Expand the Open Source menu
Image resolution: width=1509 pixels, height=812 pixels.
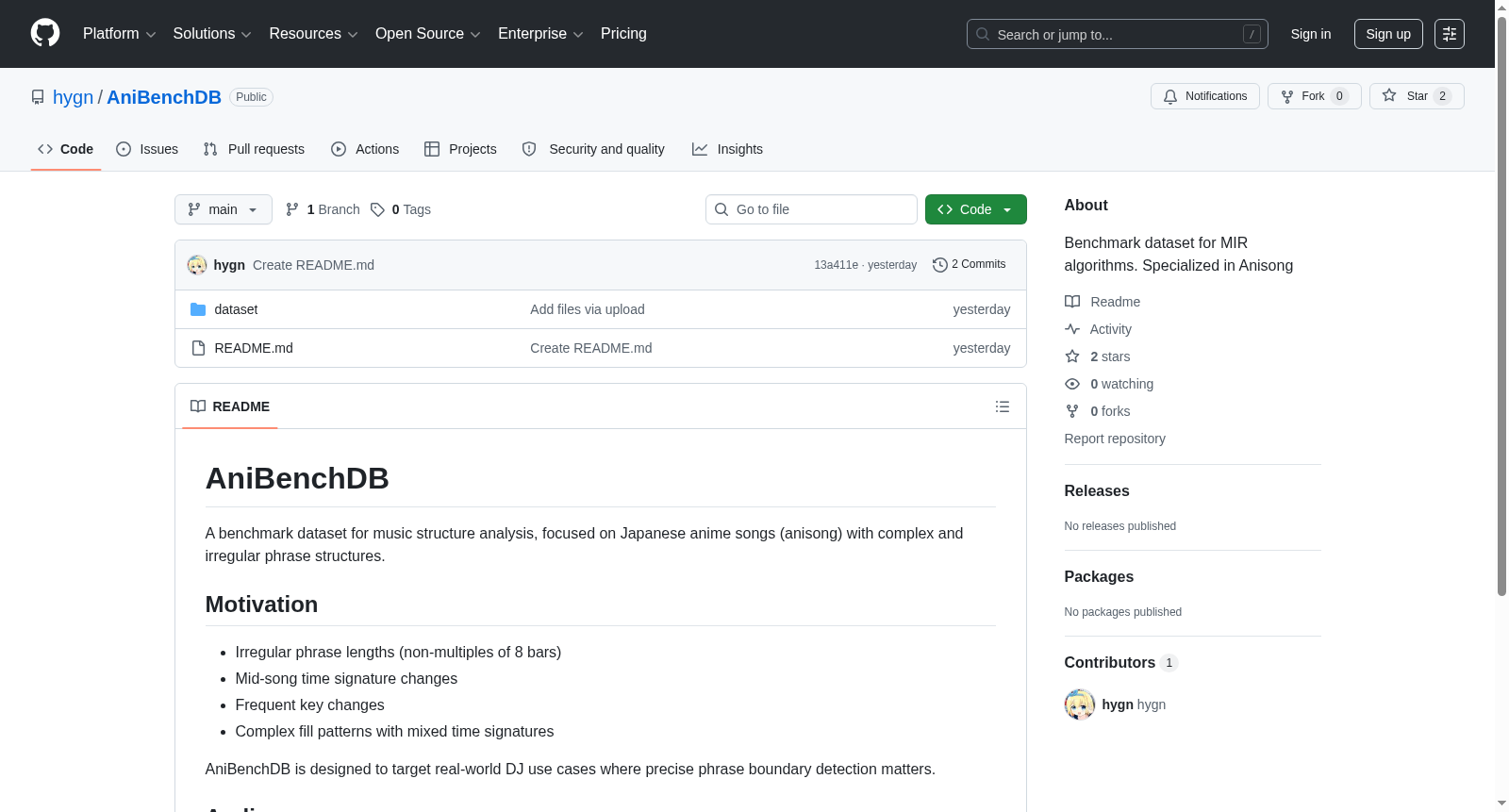point(428,34)
